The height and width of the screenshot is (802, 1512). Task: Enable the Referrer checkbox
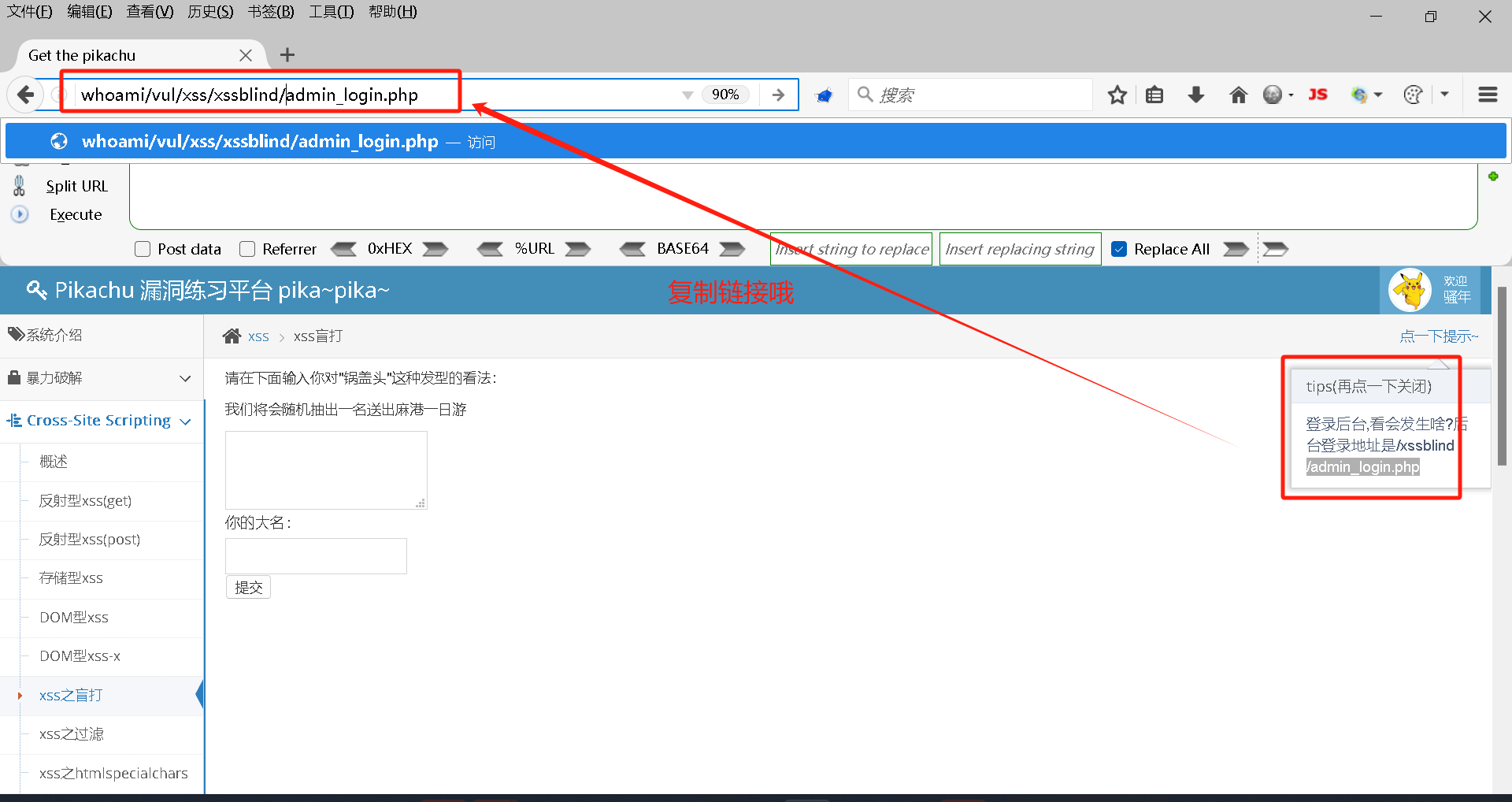tap(247, 249)
